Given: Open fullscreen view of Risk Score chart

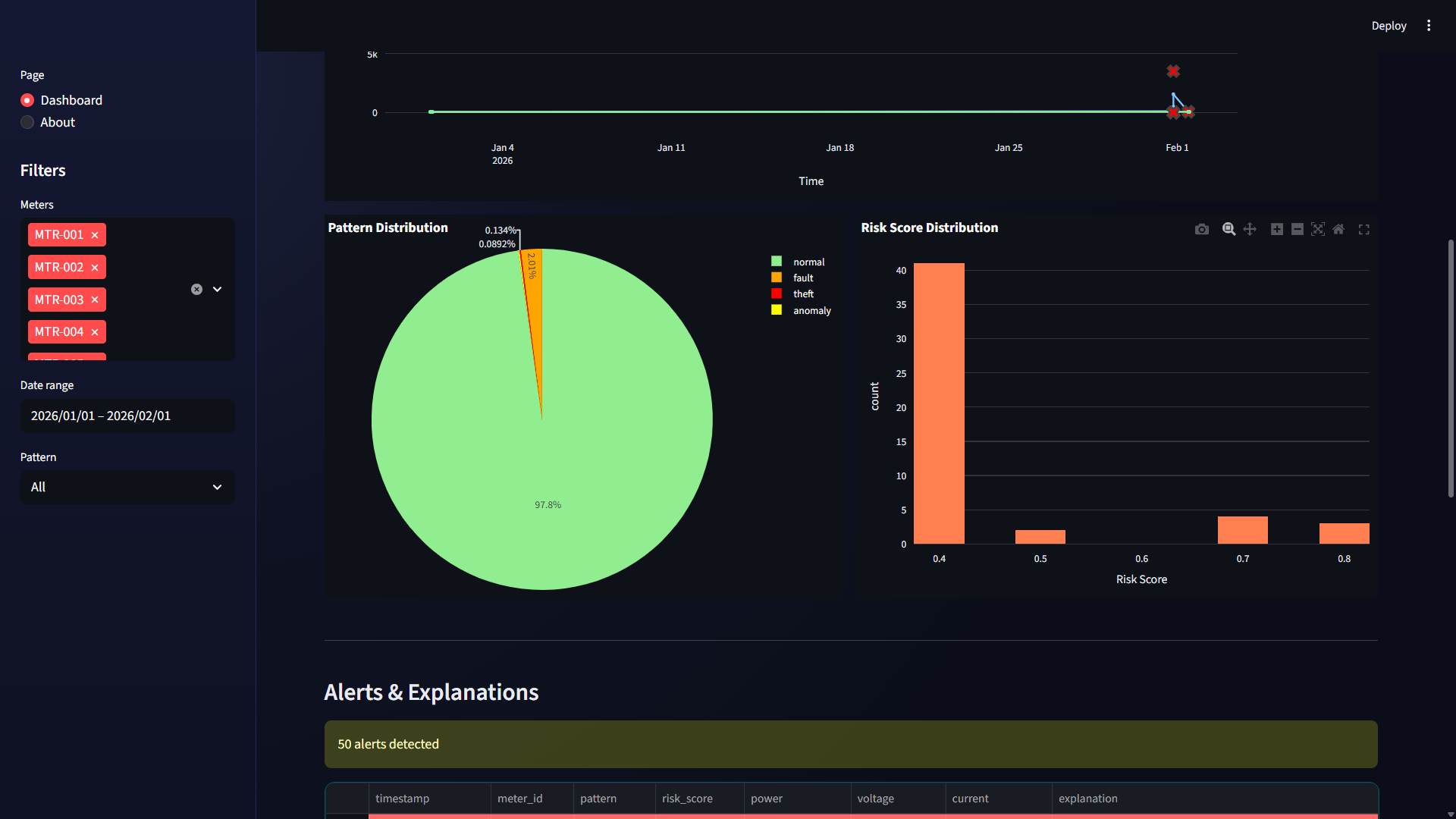Looking at the screenshot, I should (x=1364, y=228).
